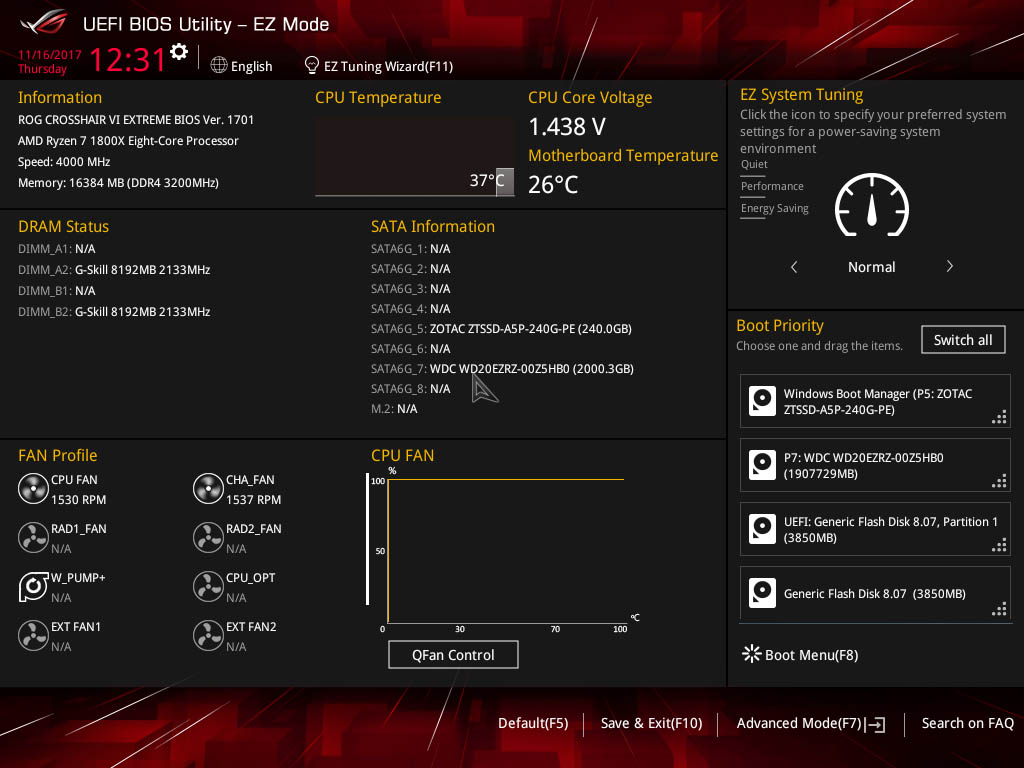Click the 12:31 clock display

(x=128, y=60)
